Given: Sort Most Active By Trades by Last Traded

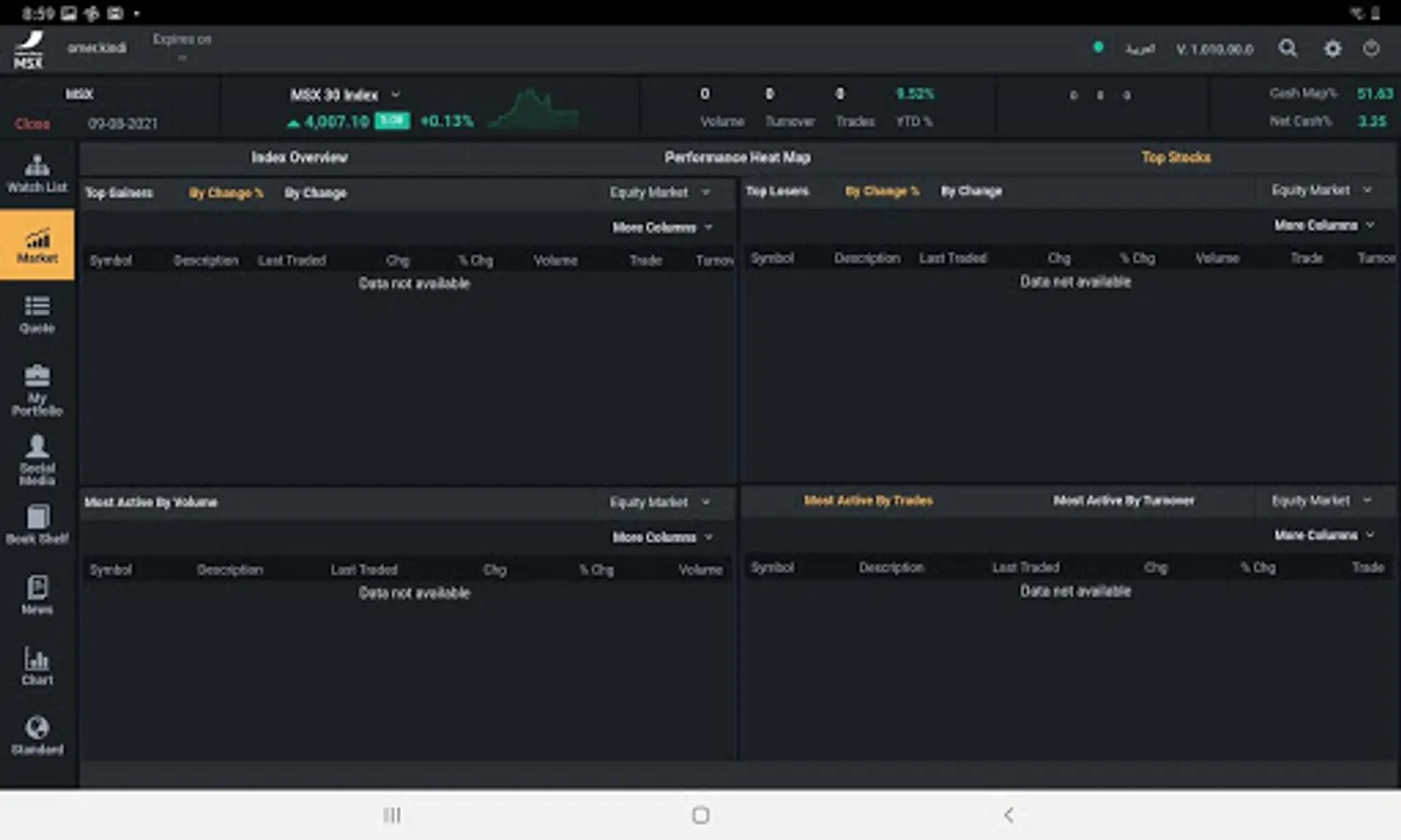Looking at the screenshot, I should 1026,567.
